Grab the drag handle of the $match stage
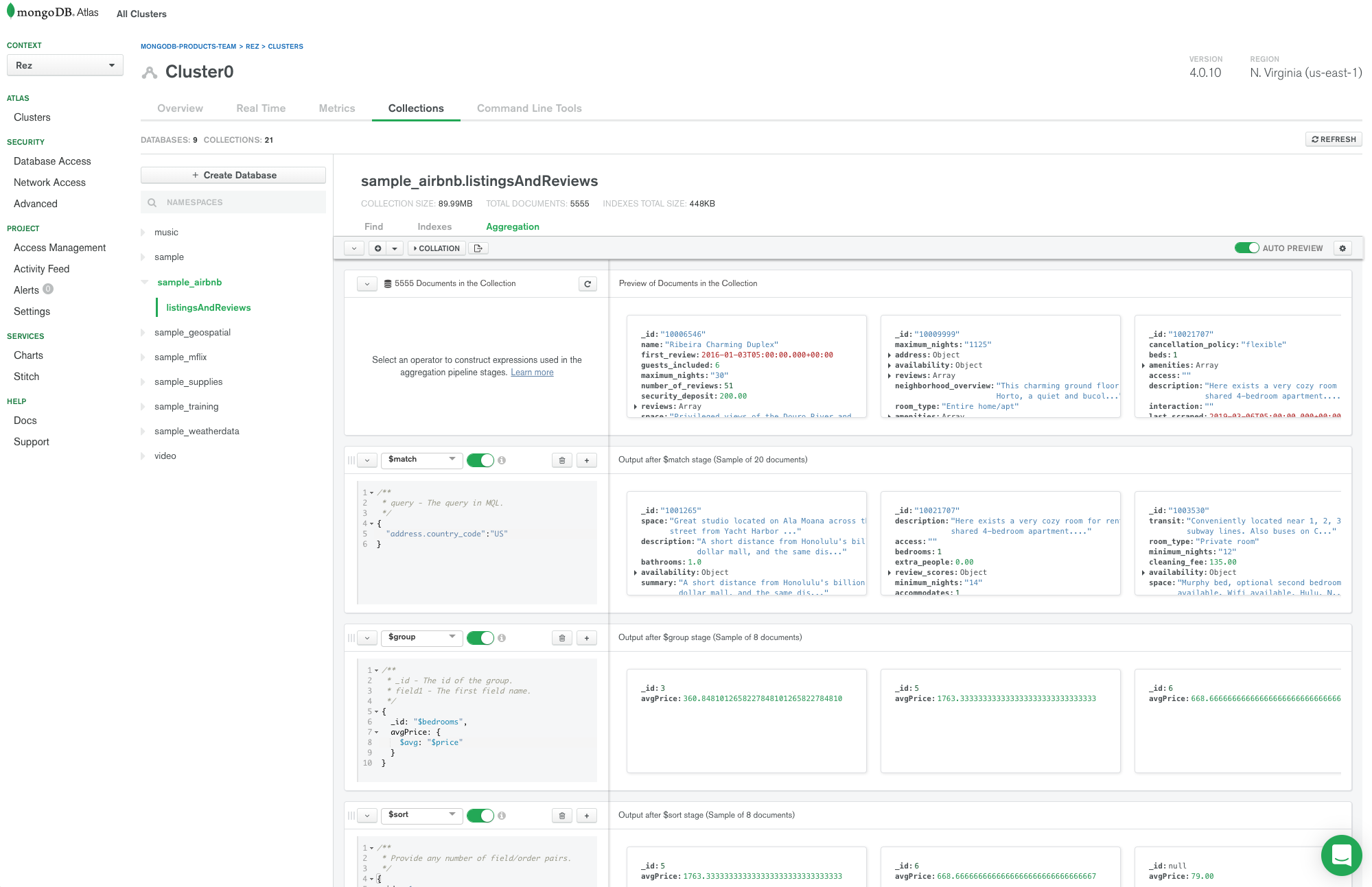This screenshot has height=887, width=1372. click(x=351, y=460)
